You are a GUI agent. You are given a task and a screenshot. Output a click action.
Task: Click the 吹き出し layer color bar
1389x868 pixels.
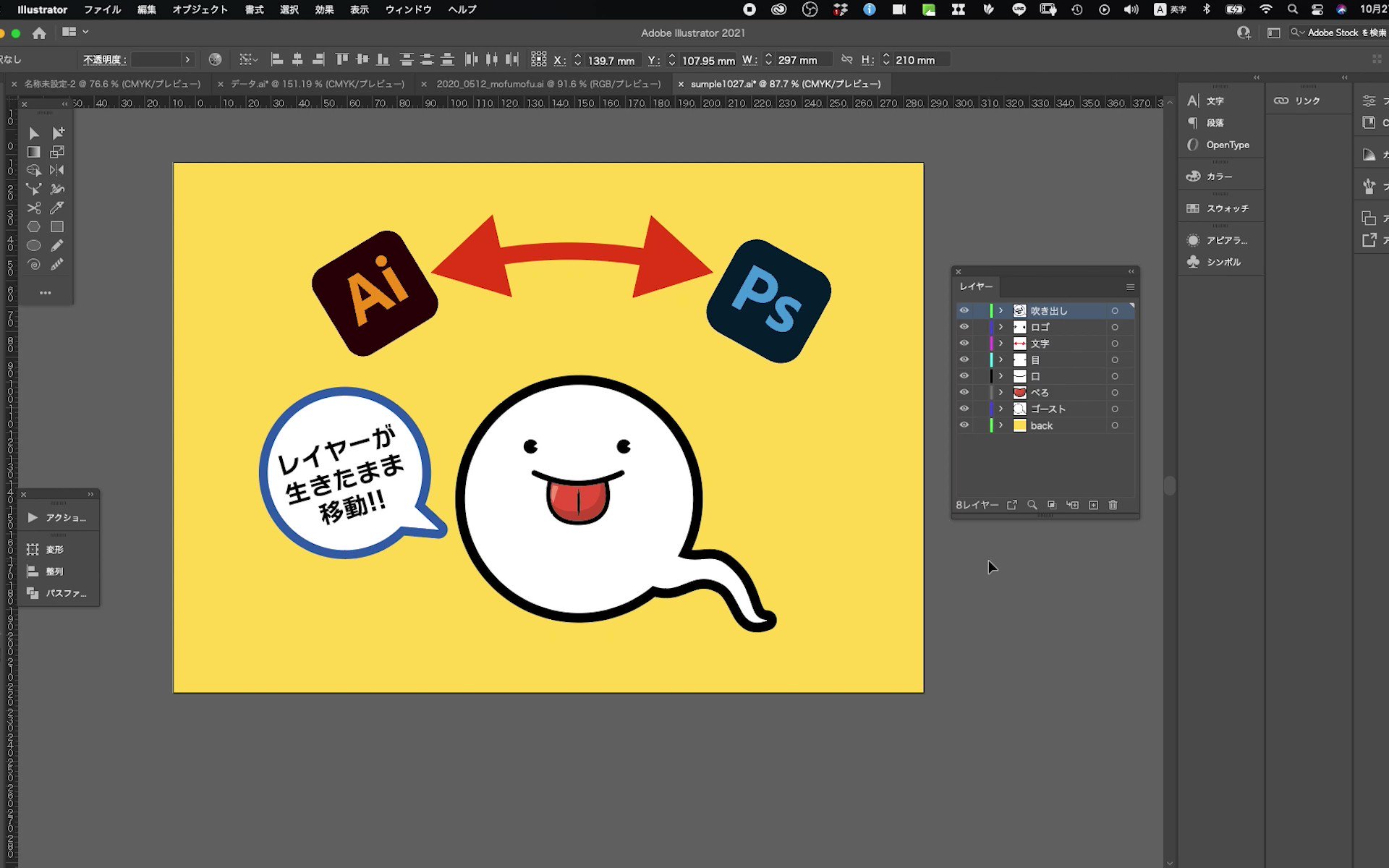click(x=991, y=310)
